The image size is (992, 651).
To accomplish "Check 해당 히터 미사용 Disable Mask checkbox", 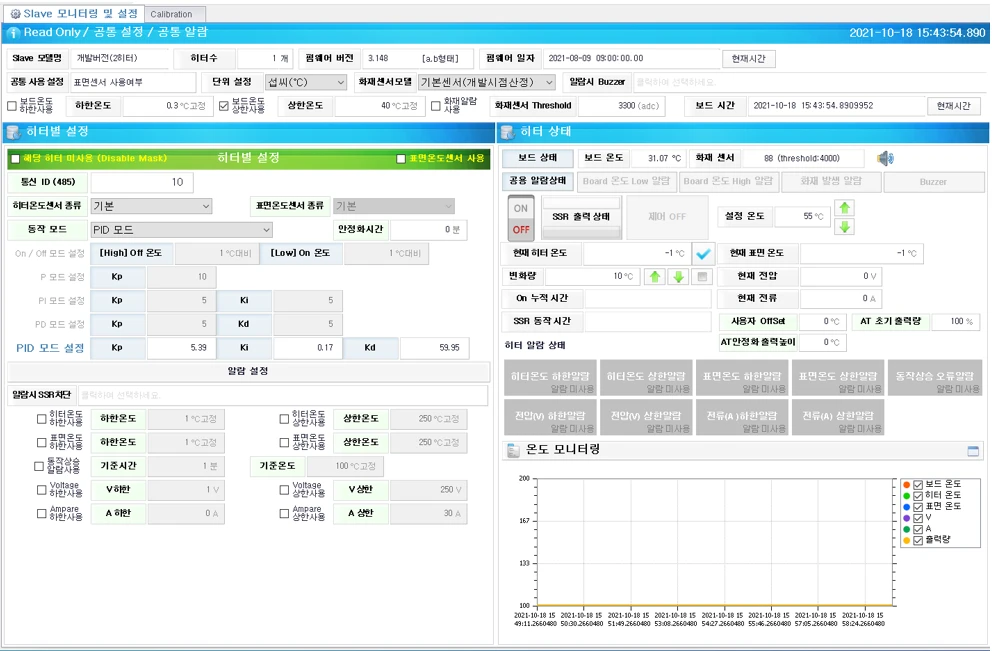I will [15, 159].
